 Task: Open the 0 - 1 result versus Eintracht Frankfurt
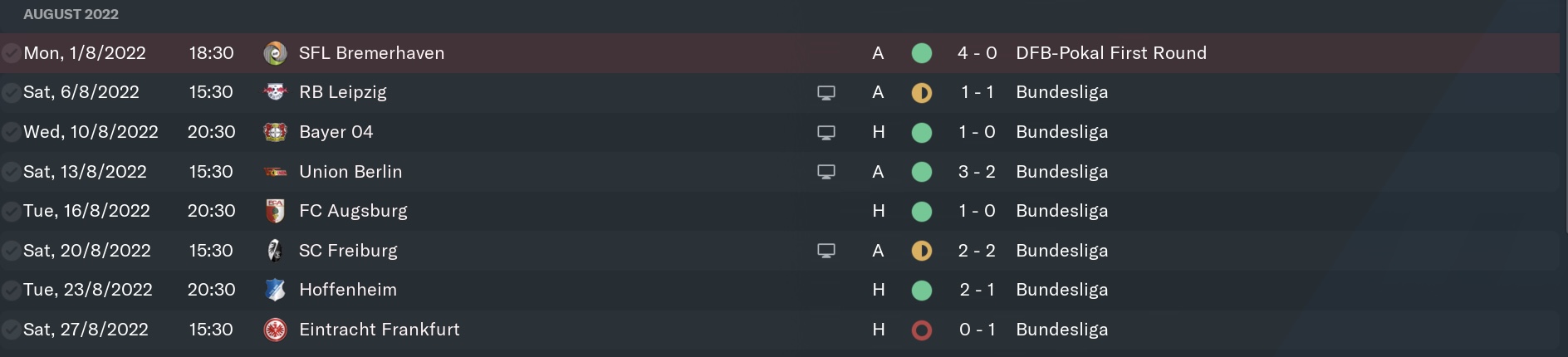[x=977, y=330]
